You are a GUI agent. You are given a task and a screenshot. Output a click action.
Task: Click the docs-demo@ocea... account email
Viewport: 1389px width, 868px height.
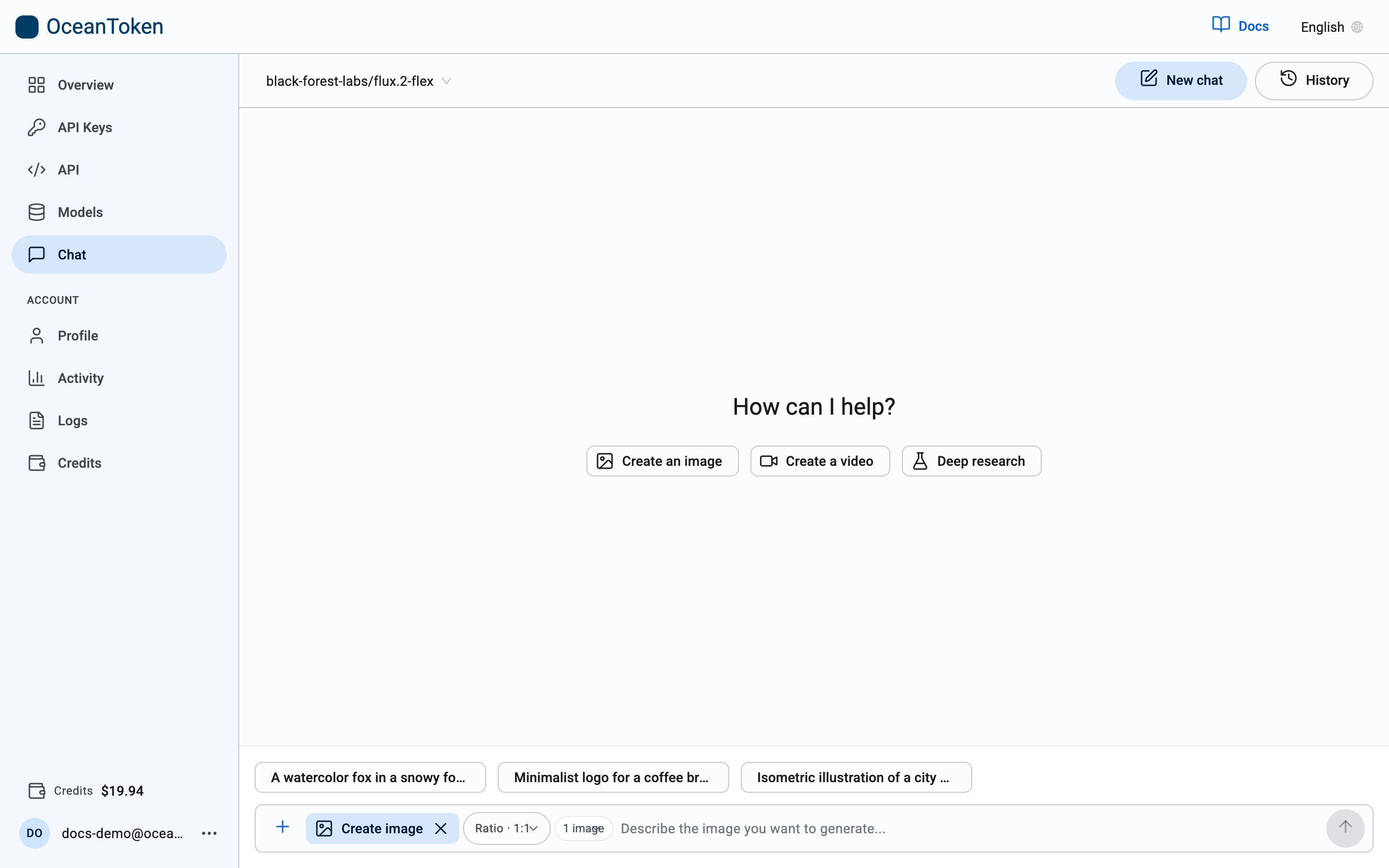pos(122,833)
